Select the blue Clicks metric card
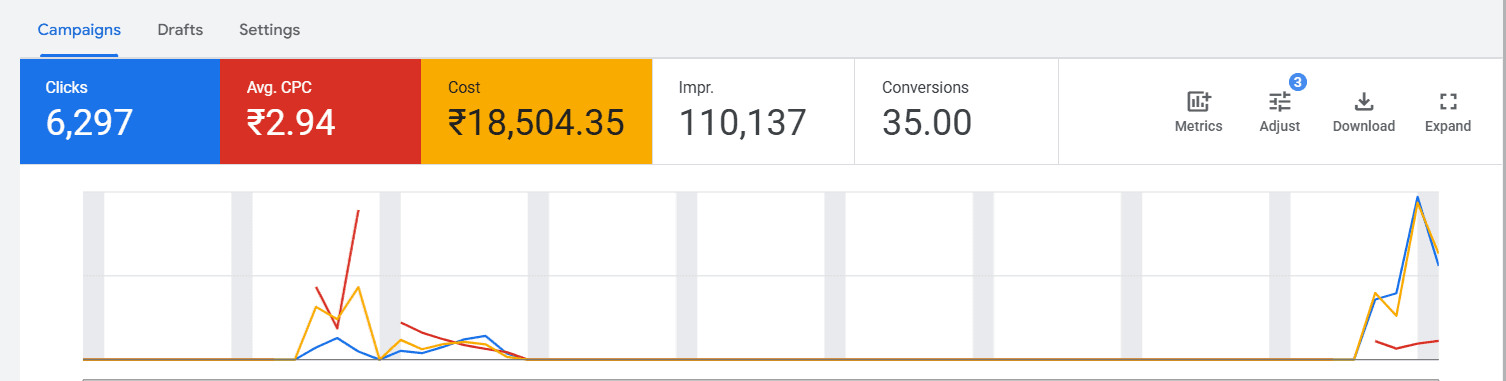The height and width of the screenshot is (381, 1506). [120, 111]
